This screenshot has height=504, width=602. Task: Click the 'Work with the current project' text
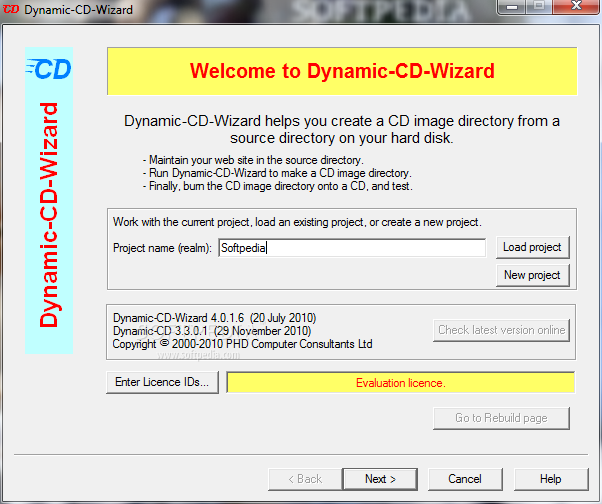coord(297,222)
